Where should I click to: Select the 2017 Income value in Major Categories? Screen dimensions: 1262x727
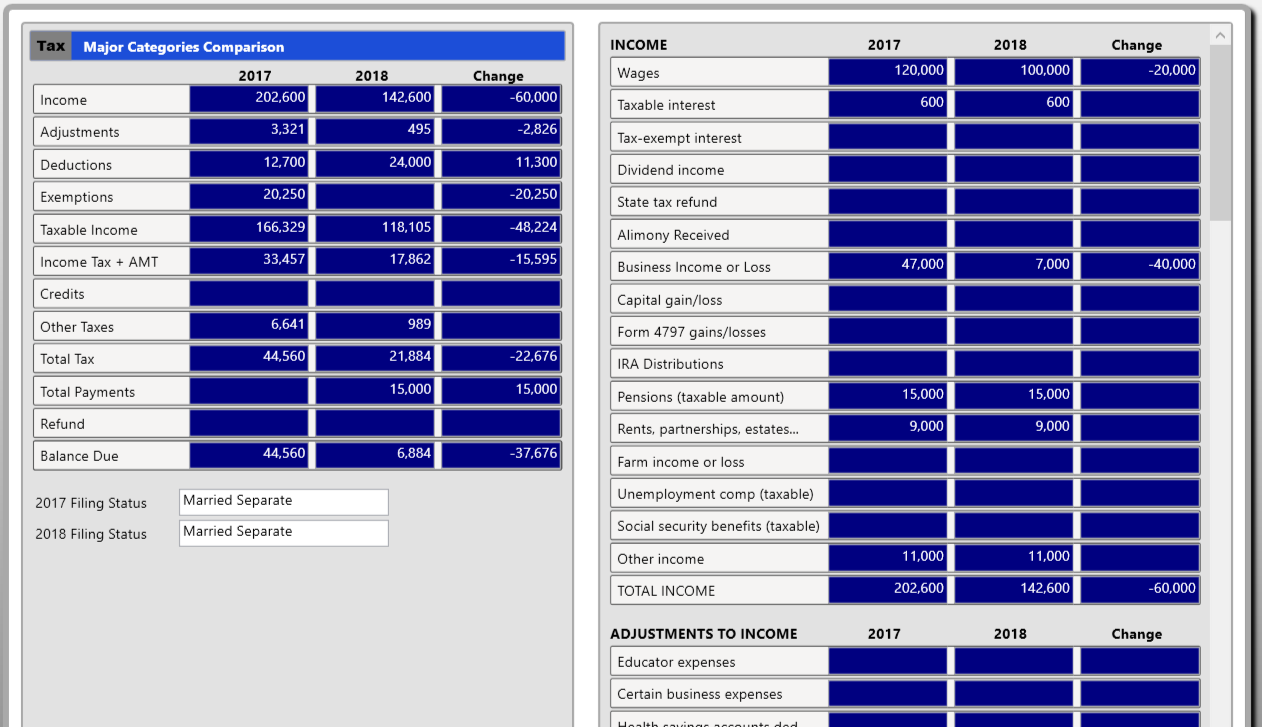pyautogui.click(x=249, y=99)
